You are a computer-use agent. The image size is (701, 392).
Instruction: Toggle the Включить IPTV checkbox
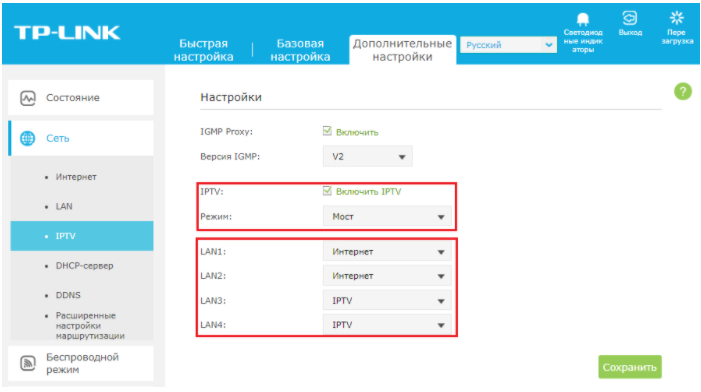pyautogui.click(x=327, y=191)
